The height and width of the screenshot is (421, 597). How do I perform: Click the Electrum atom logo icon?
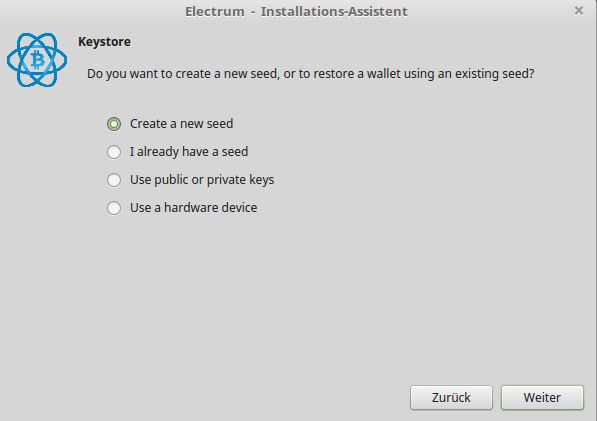point(37,60)
